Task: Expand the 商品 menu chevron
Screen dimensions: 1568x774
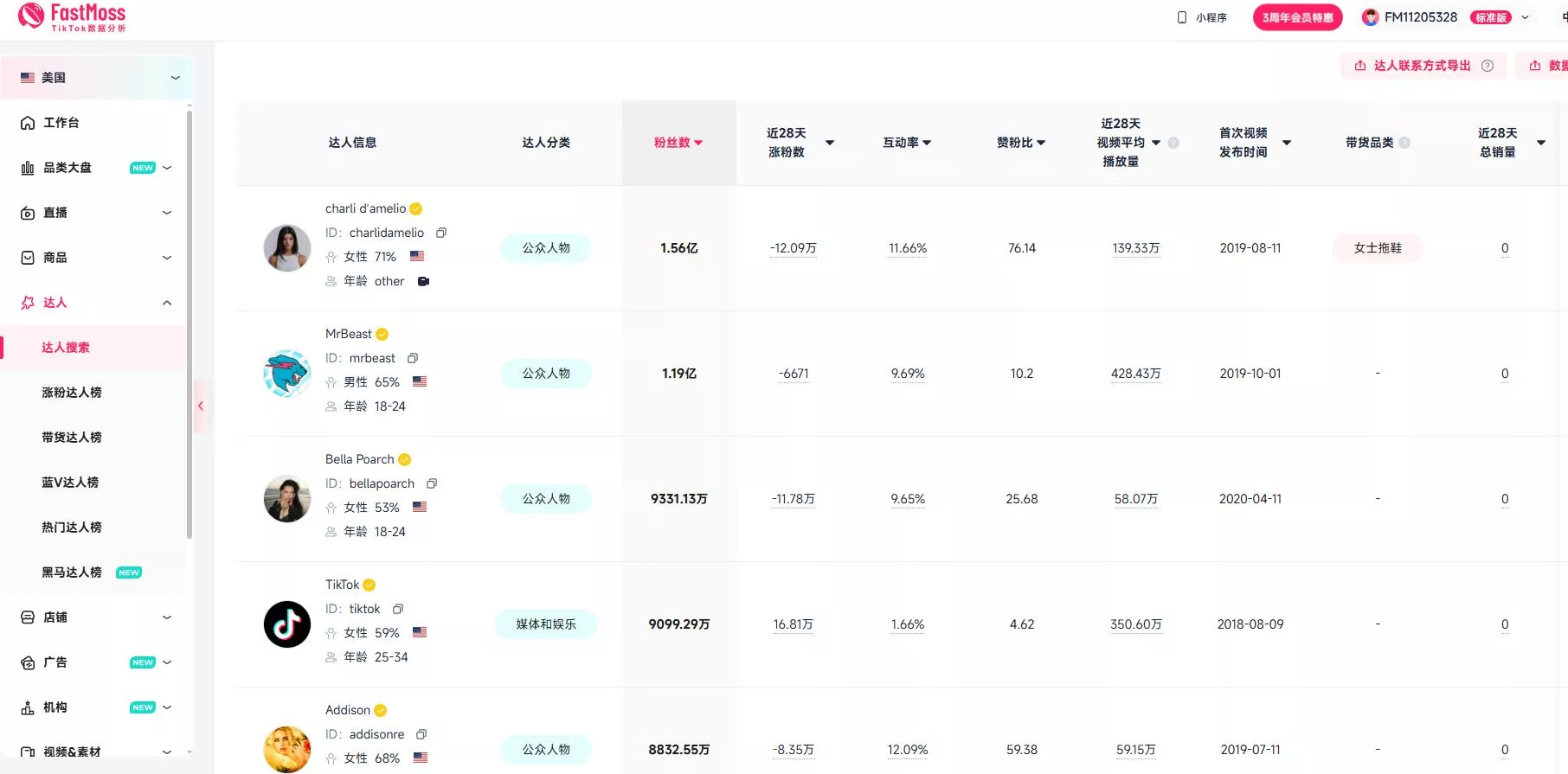Action: [167, 258]
